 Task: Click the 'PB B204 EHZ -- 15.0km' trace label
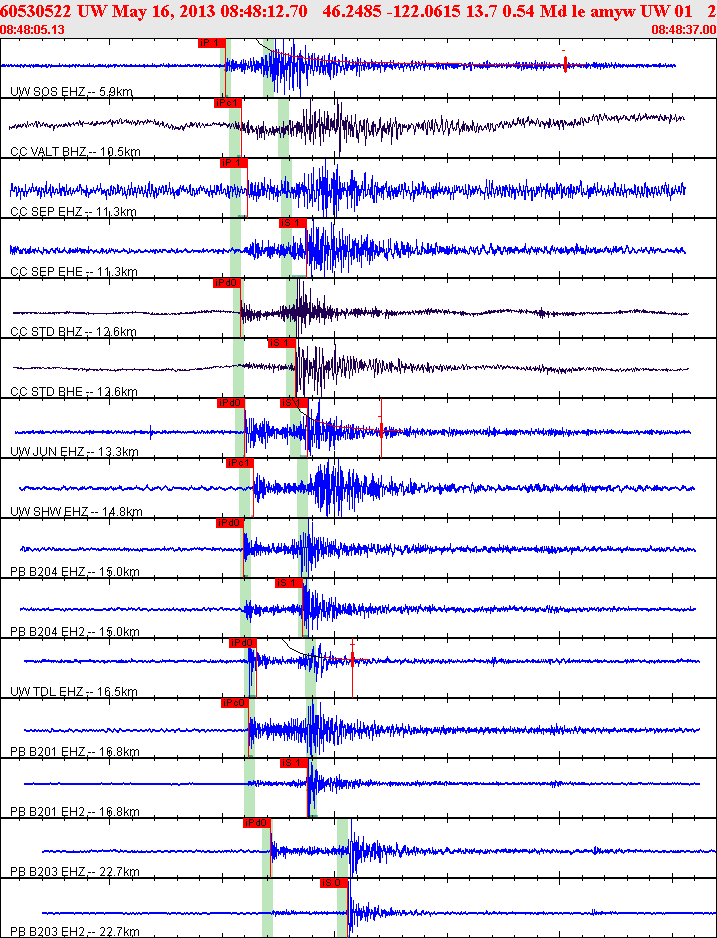tap(75, 571)
